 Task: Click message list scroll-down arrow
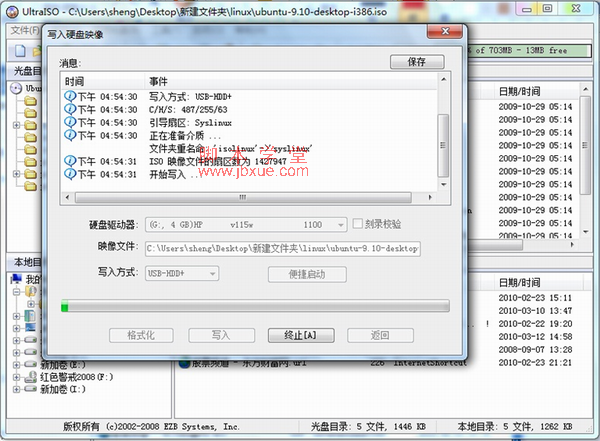pos(443,185)
